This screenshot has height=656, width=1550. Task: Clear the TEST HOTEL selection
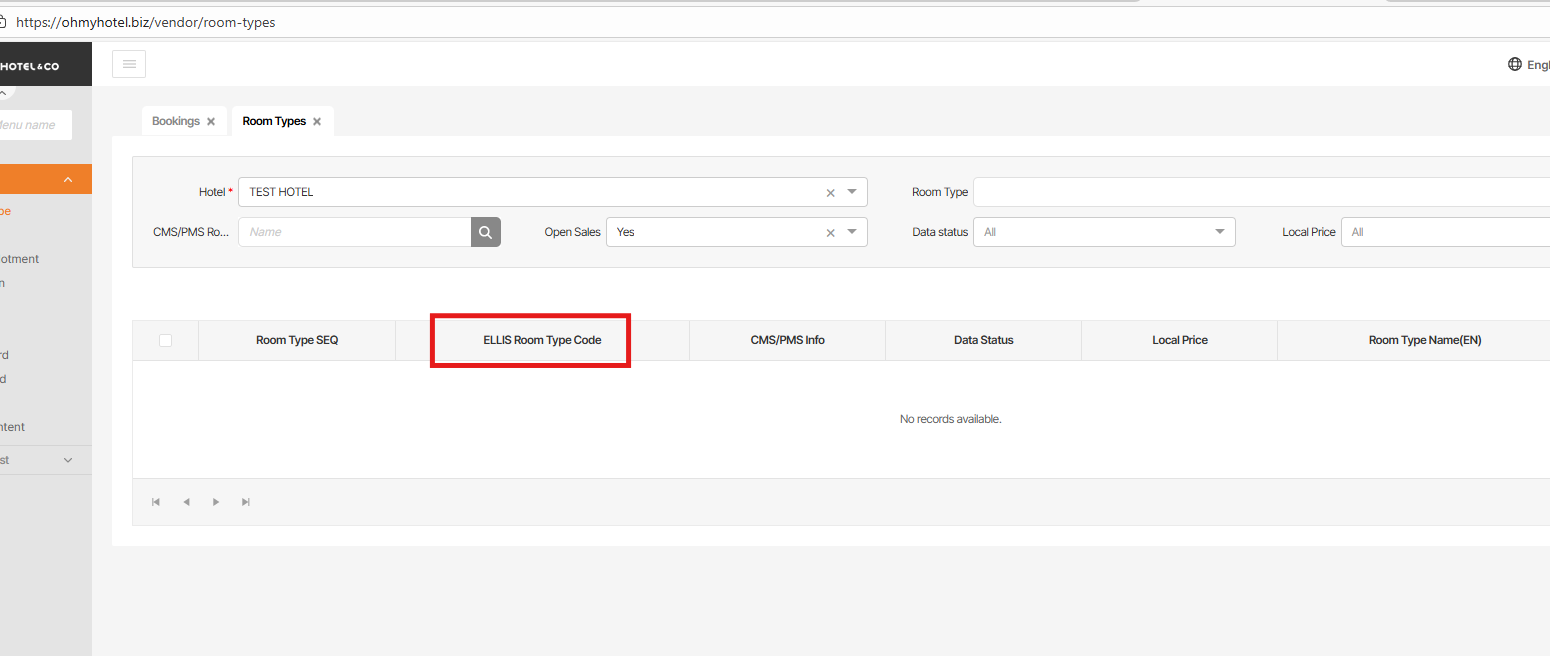point(830,193)
